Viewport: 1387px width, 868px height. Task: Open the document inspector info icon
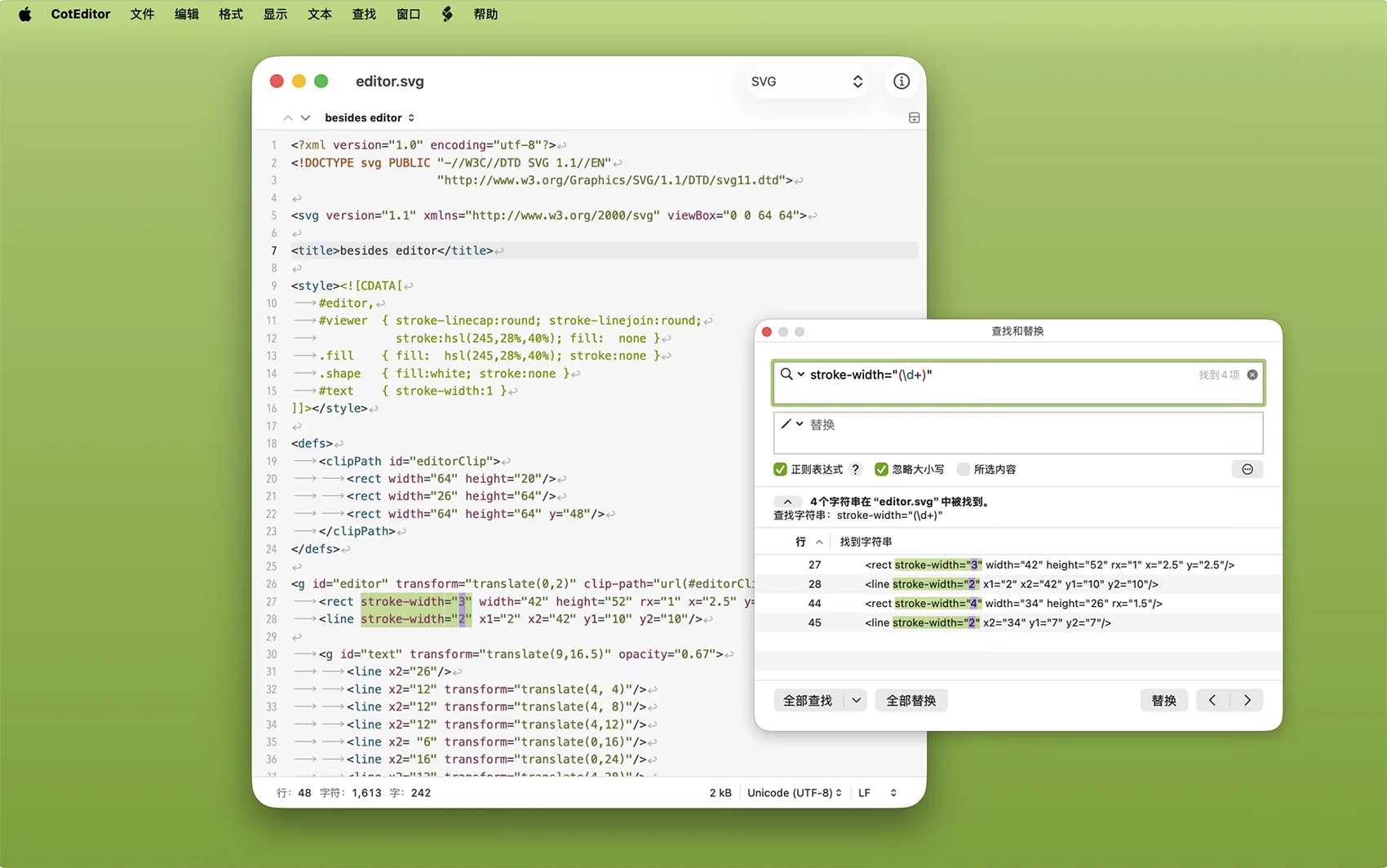[901, 82]
